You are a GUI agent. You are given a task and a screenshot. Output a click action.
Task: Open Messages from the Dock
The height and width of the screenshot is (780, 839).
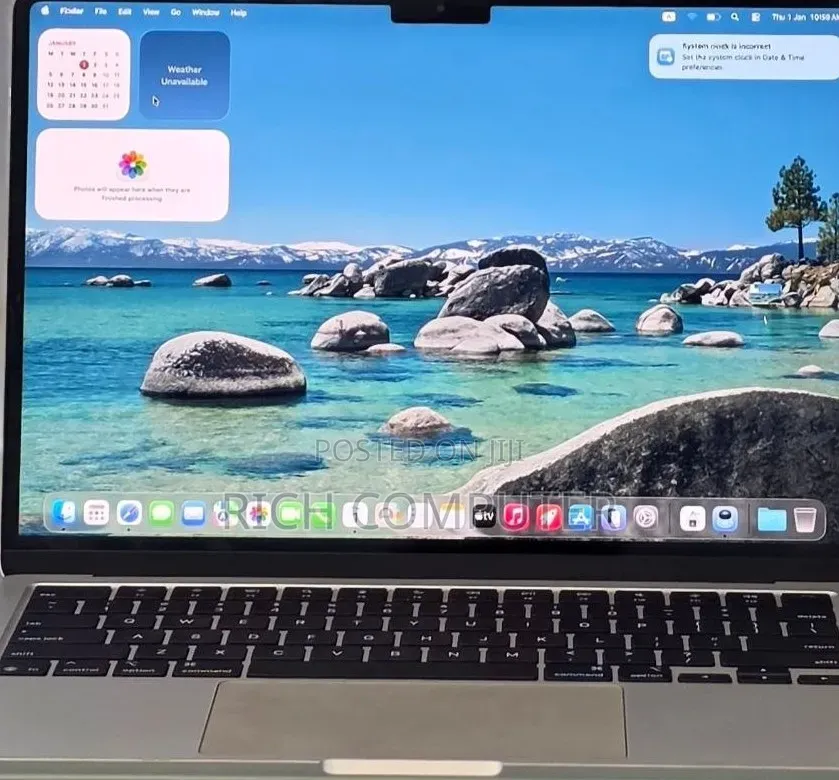coord(161,514)
